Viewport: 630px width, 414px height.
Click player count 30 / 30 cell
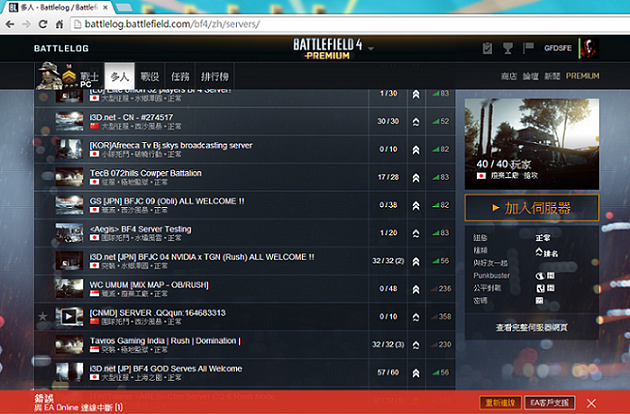point(388,121)
